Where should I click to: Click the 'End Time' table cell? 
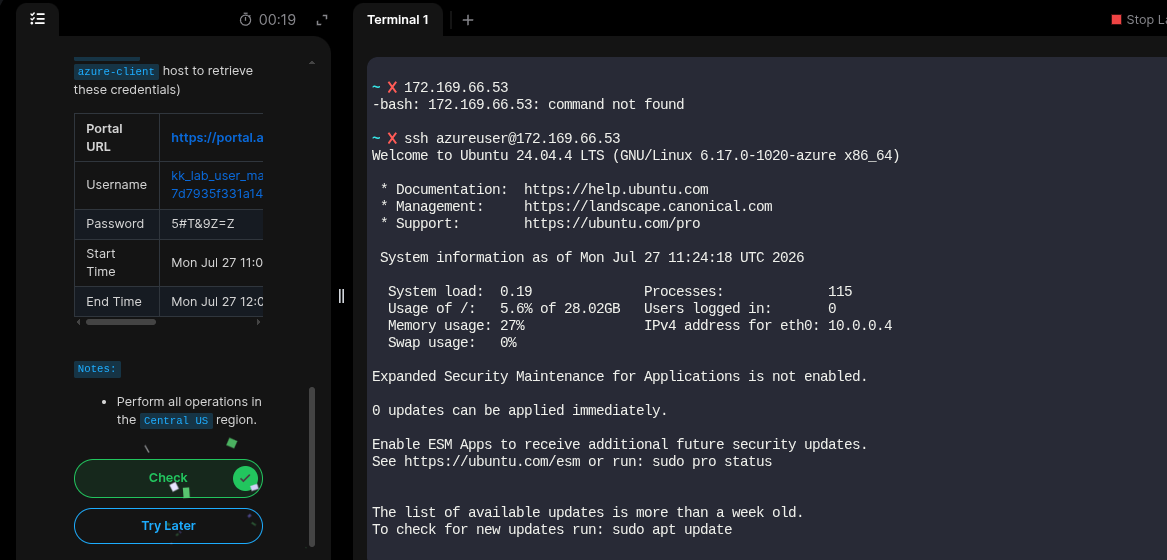tap(117, 302)
